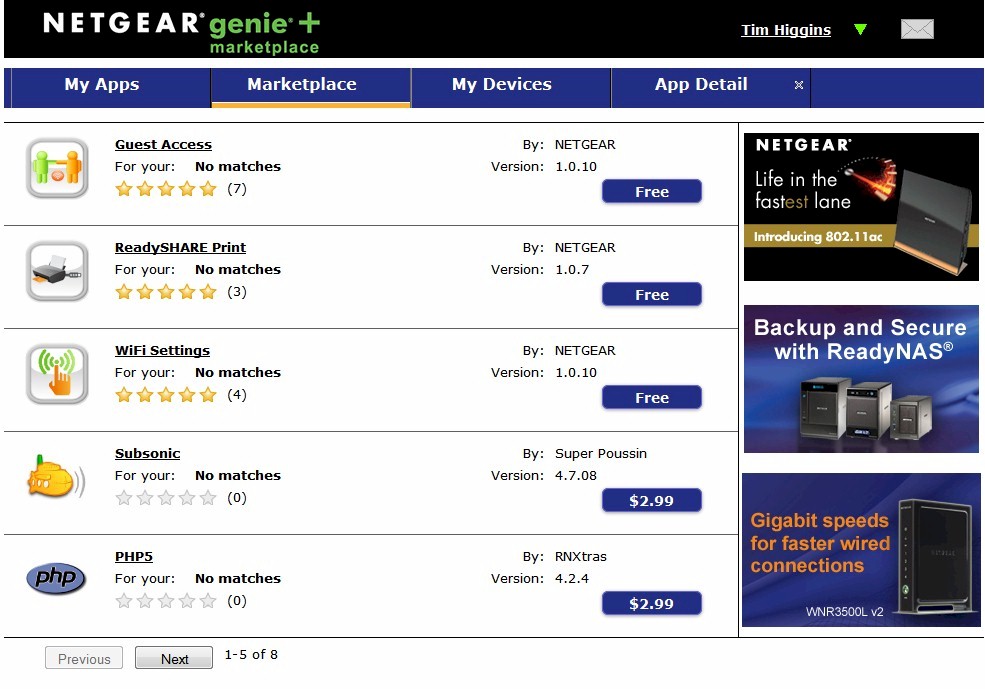Close the App Detail tab
985x689 pixels.
pos(798,85)
